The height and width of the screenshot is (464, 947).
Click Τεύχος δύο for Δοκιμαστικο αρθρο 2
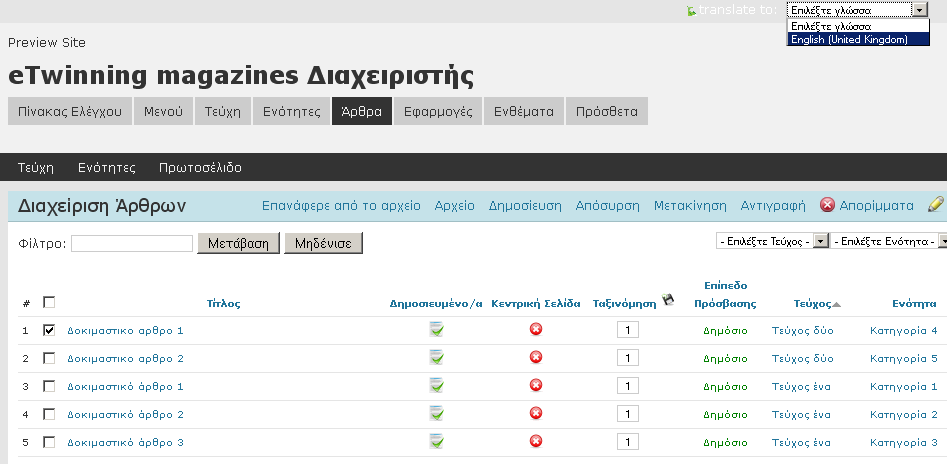pos(803,358)
